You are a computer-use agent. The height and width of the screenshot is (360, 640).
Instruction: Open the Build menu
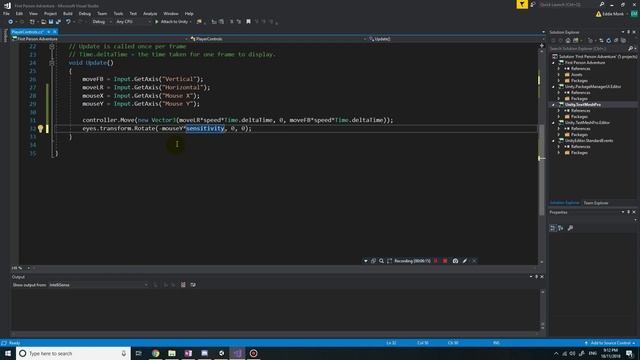pyautogui.click(x=68, y=13)
